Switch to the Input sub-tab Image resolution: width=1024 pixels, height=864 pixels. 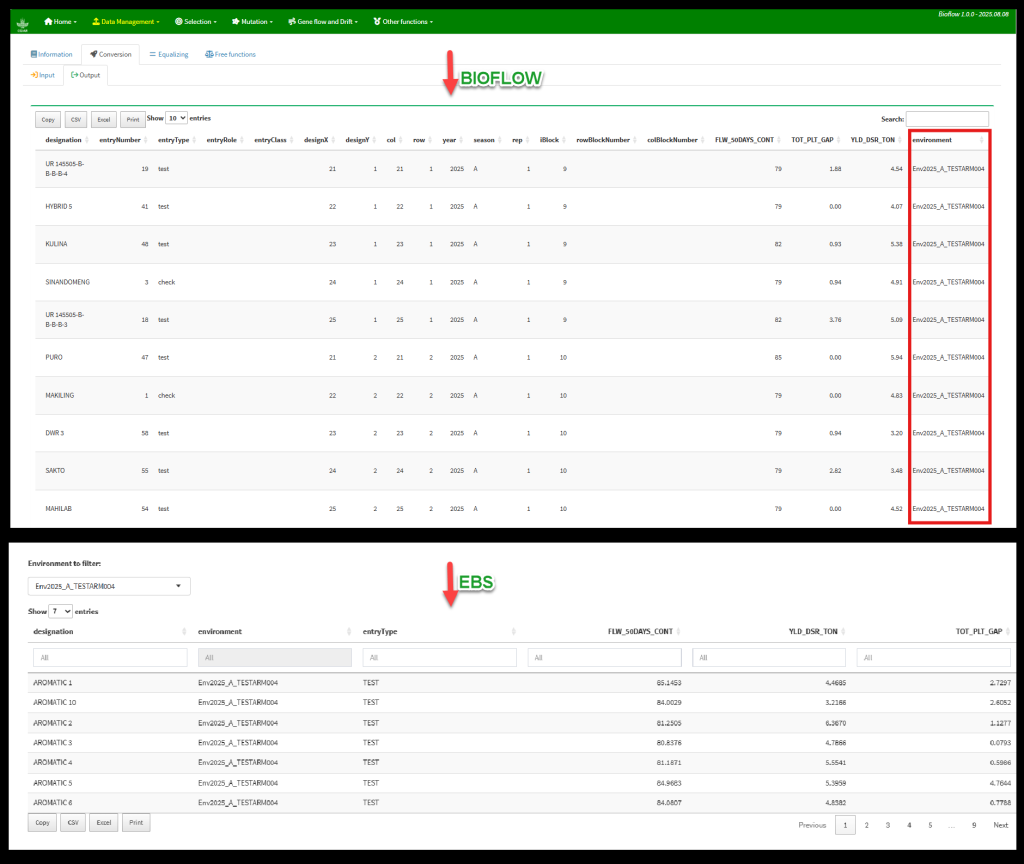tap(42, 75)
